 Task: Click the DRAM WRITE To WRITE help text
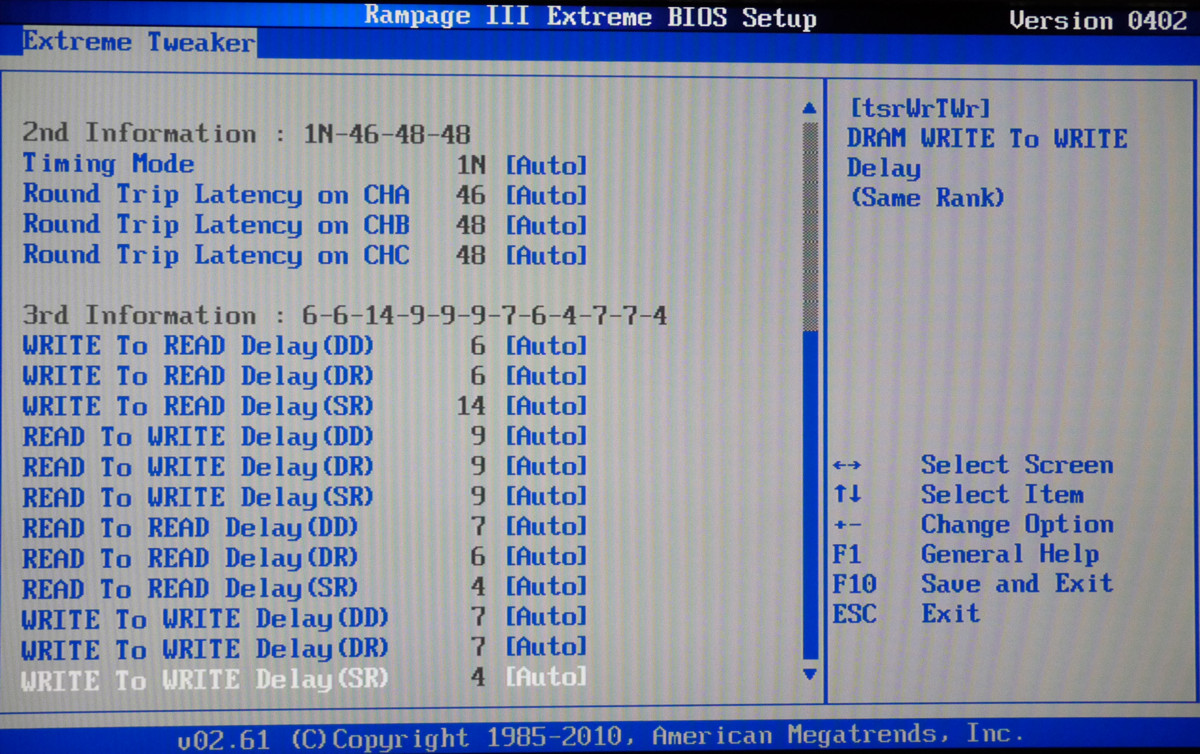click(x=987, y=139)
